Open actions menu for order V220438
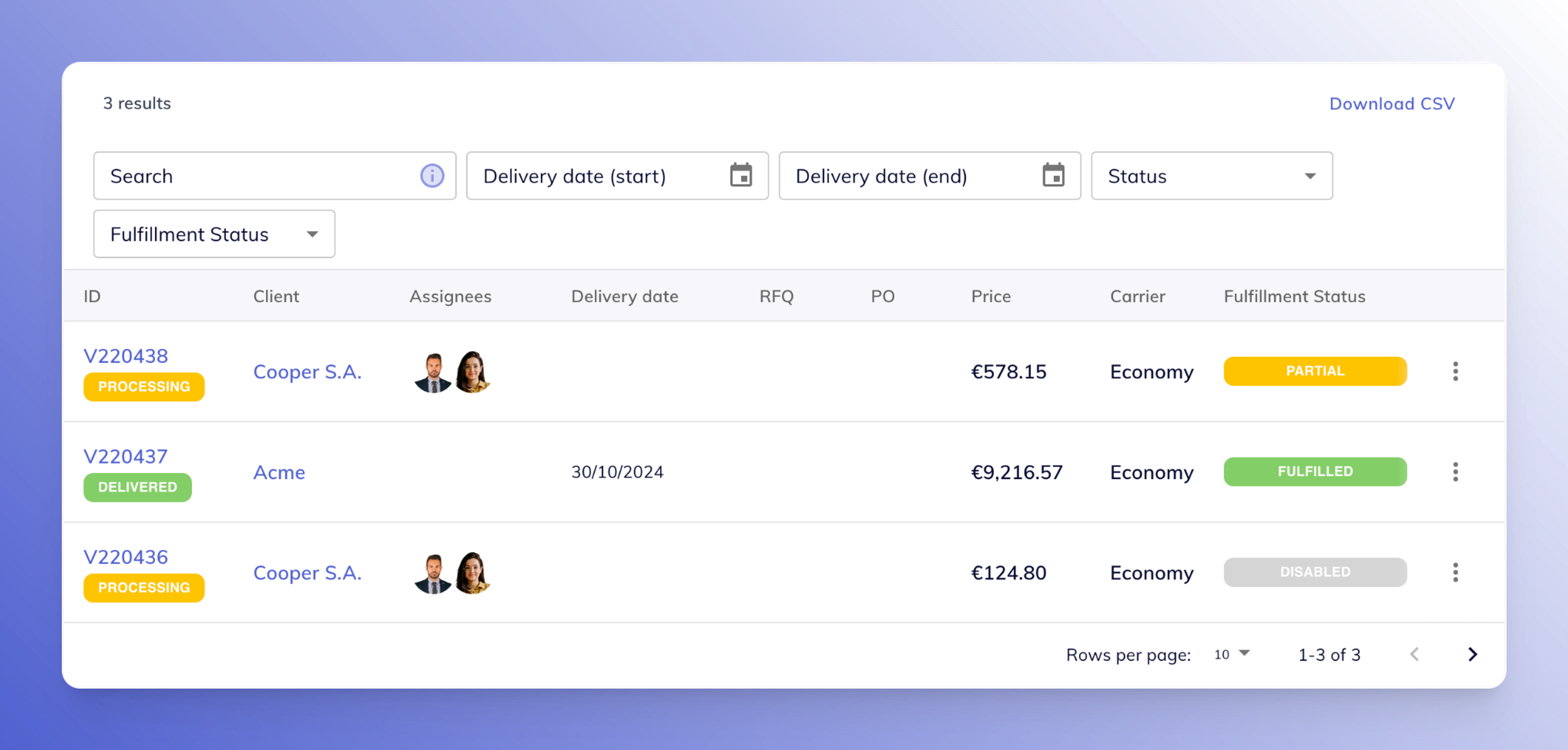This screenshot has height=750, width=1568. click(1455, 372)
